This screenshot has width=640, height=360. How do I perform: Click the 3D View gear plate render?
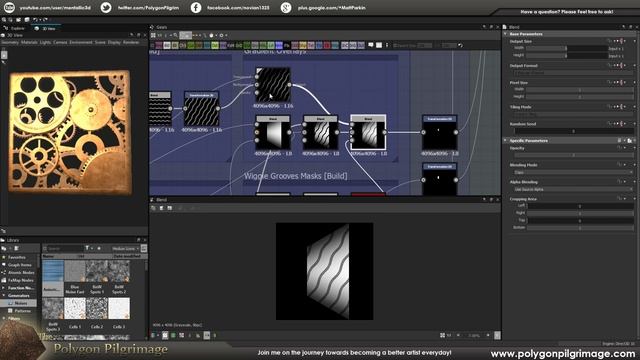tap(70, 132)
